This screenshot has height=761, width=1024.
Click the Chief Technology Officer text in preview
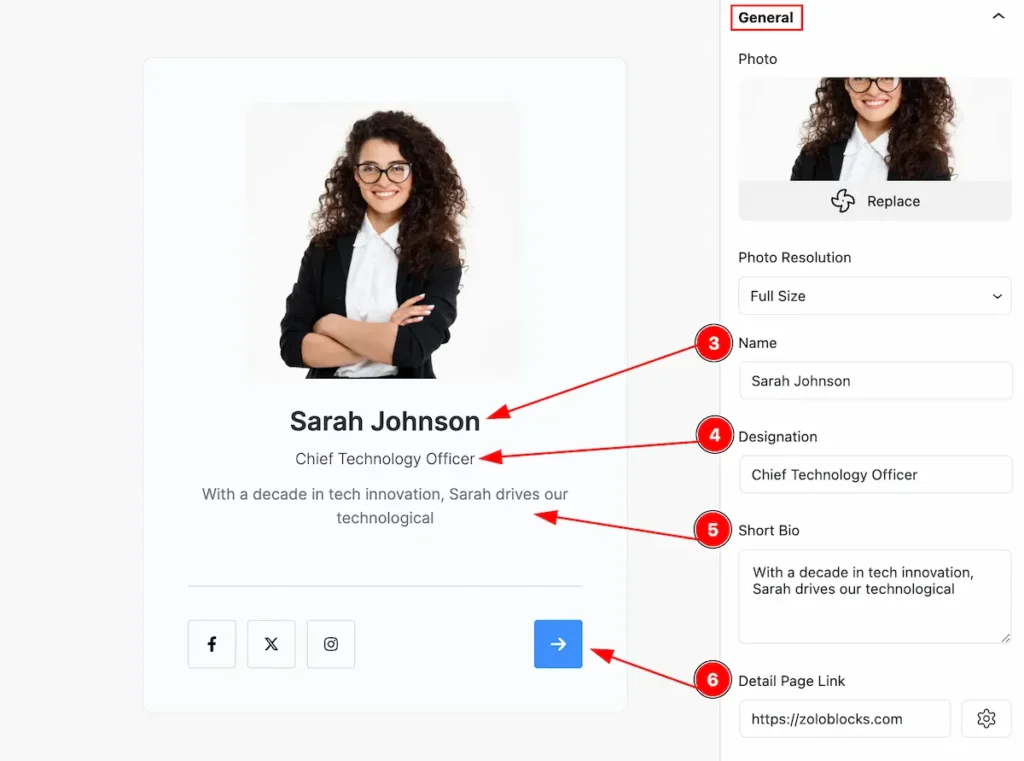pos(385,459)
